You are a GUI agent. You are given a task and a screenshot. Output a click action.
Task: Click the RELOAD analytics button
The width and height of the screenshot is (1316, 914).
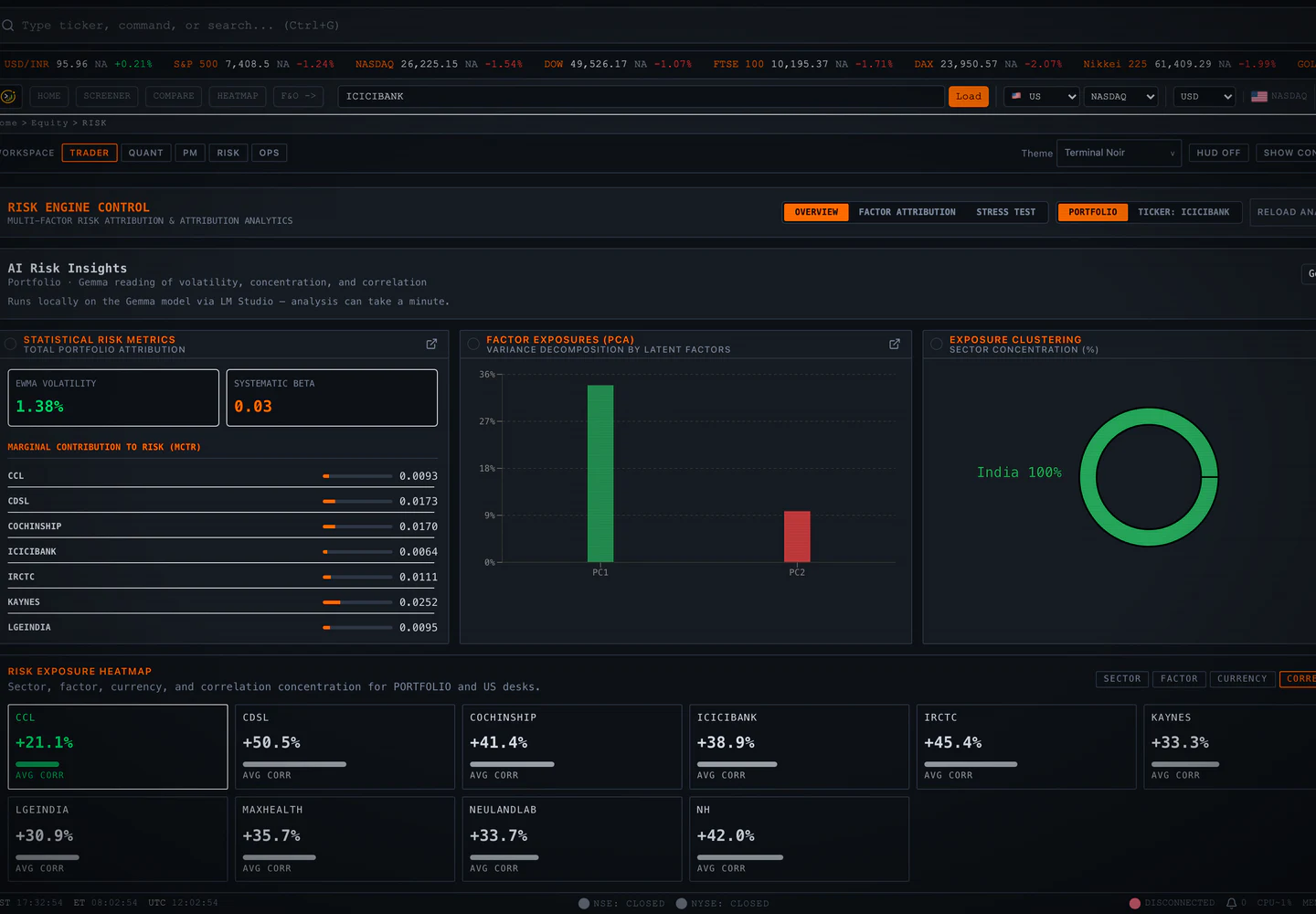pos(1283,212)
